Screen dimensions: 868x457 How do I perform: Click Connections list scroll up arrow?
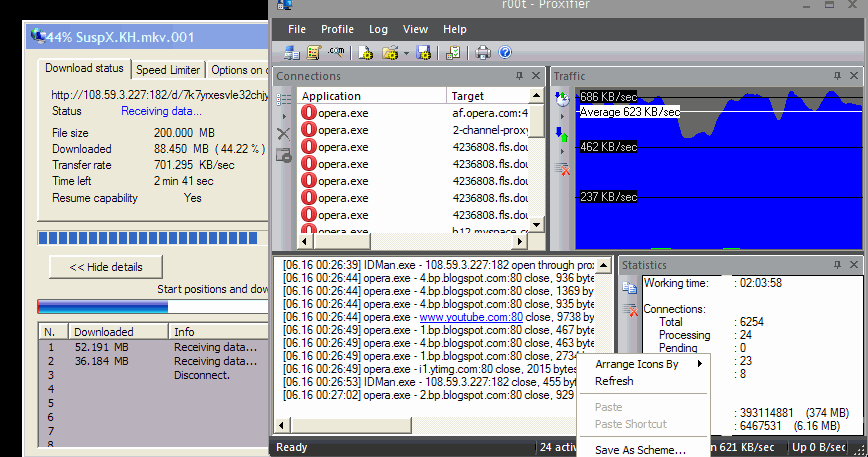(x=536, y=96)
